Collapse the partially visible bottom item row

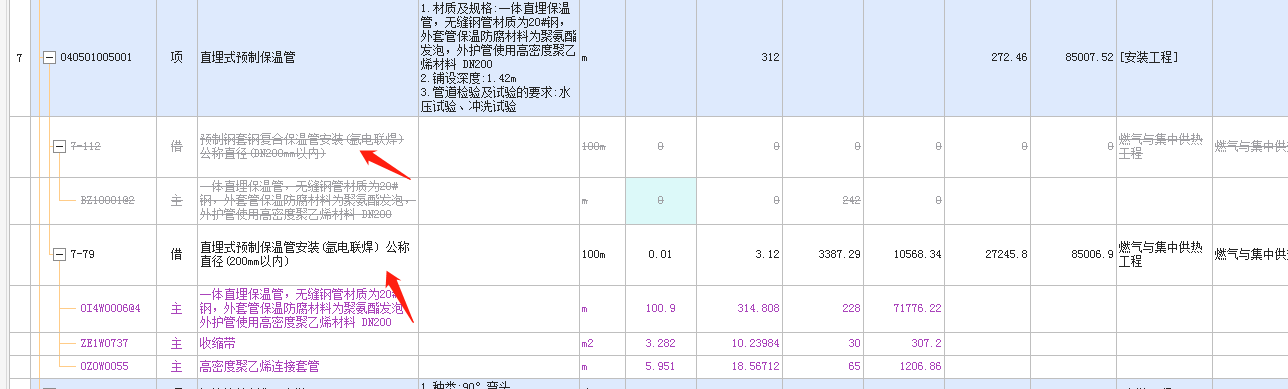point(48,385)
